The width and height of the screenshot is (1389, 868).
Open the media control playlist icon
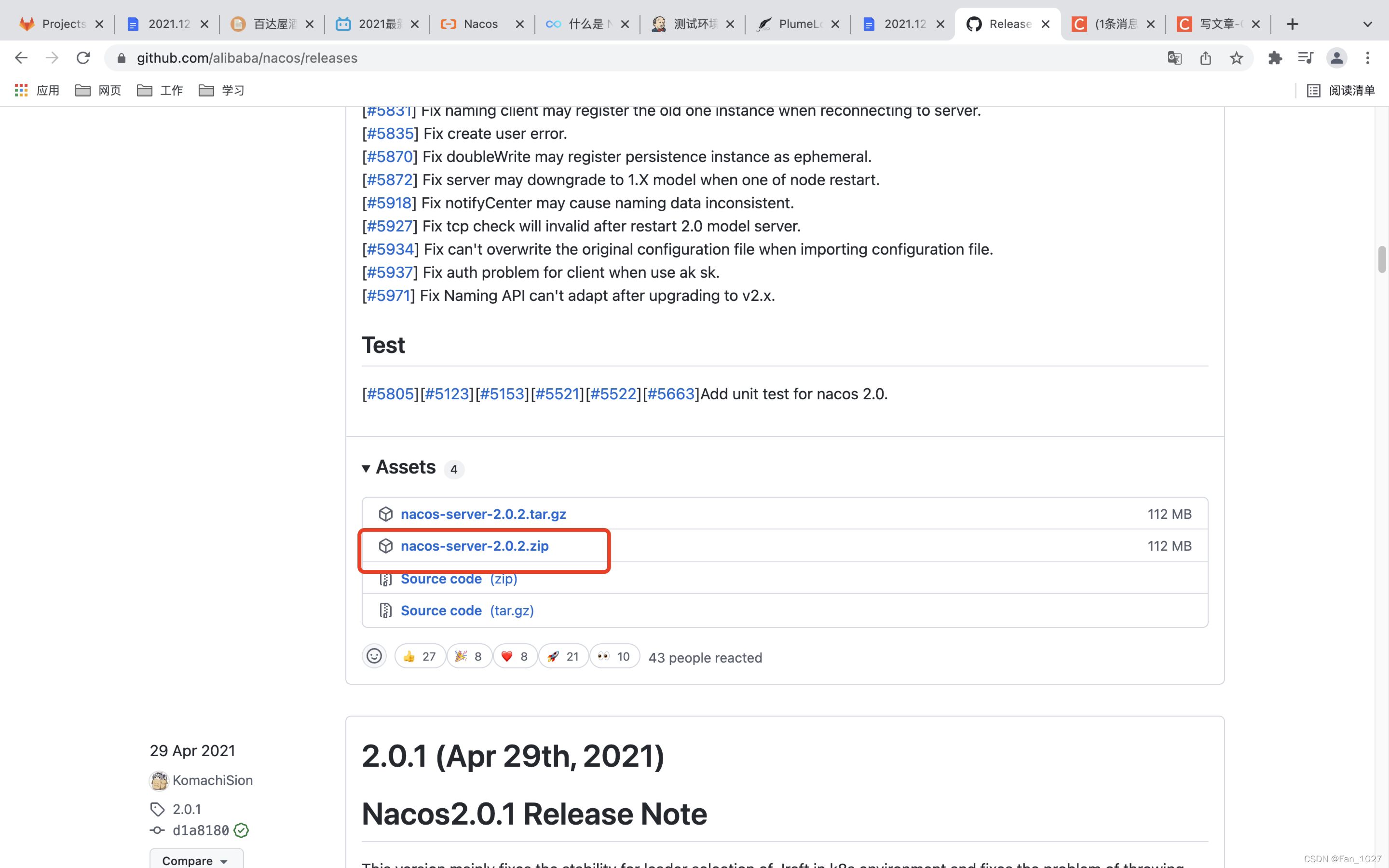coord(1306,58)
